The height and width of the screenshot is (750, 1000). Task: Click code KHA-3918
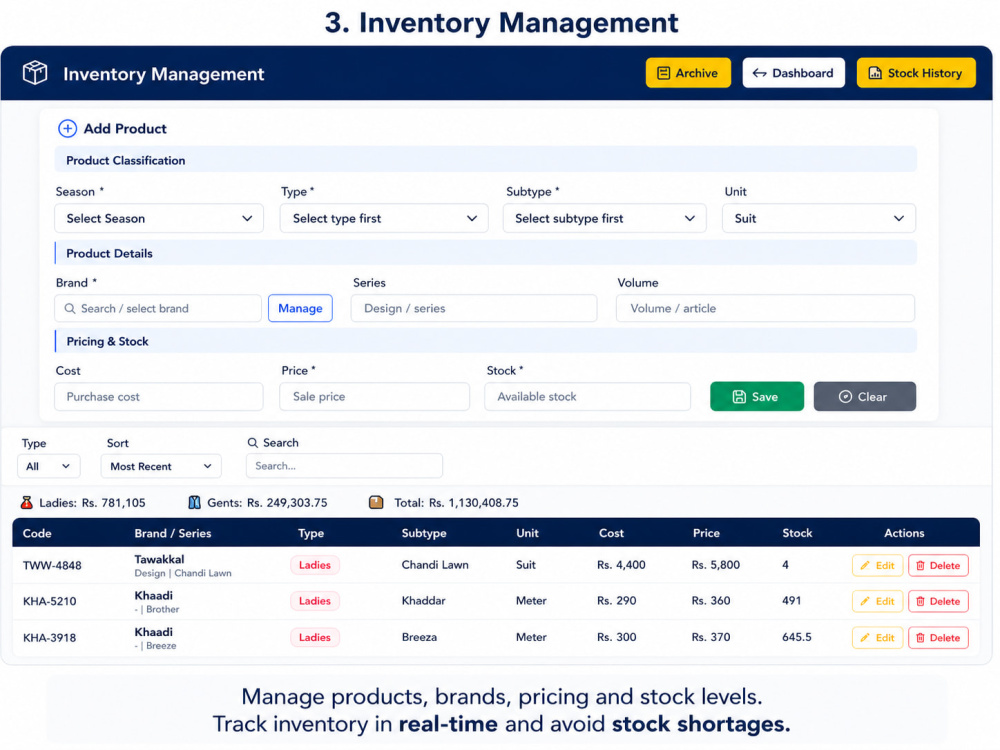50,638
